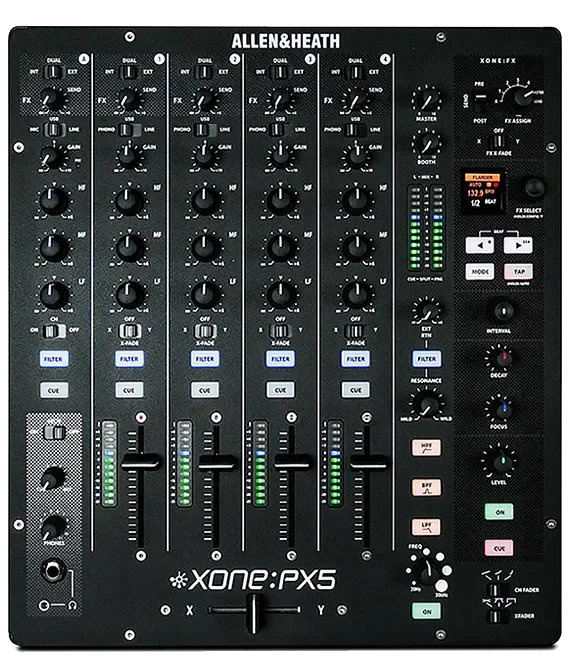Viewport: 570px width, 666px height.
Task: Click the filter FREQ knob
Action: [x=427, y=570]
